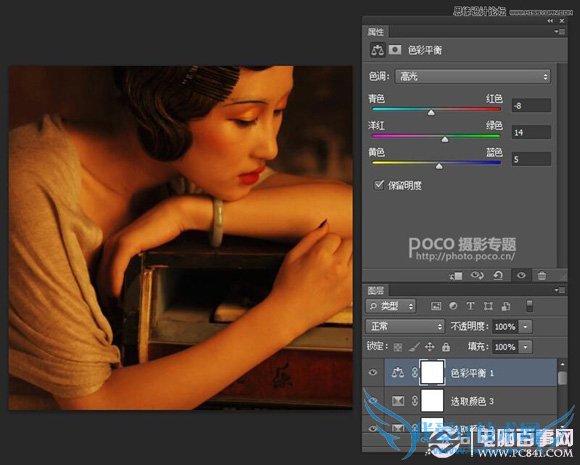The image size is (580, 465).
Task: Filter layers by smart object icon
Action: (506, 306)
